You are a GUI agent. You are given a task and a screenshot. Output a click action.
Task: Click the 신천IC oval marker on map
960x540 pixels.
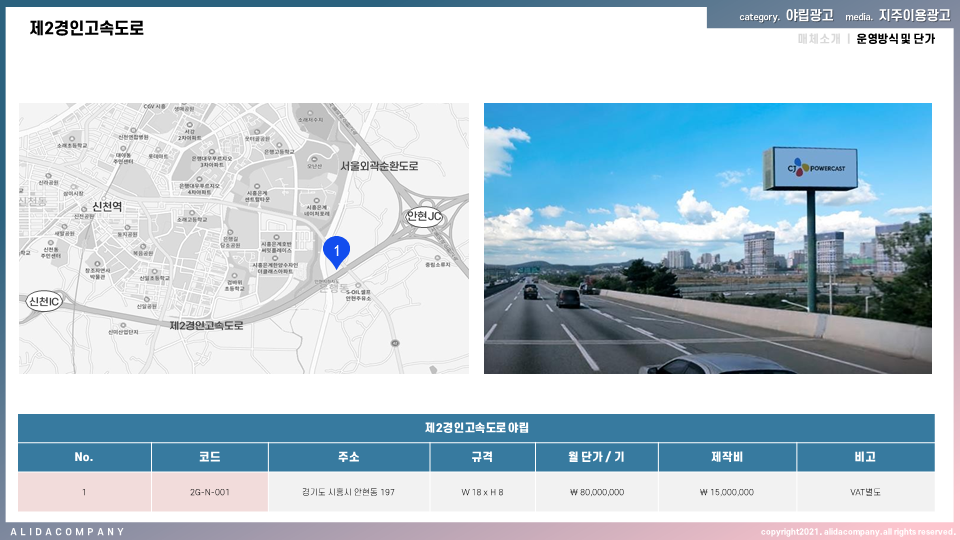(45, 301)
